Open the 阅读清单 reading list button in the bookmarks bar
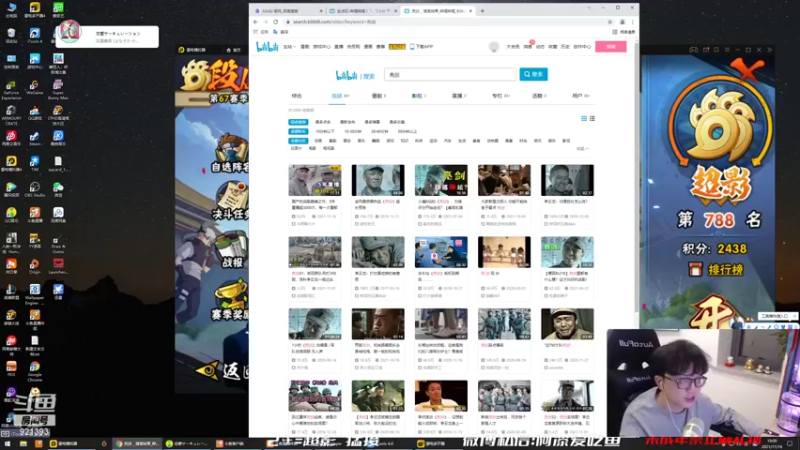 pyautogui.click(x=624, y=32)
